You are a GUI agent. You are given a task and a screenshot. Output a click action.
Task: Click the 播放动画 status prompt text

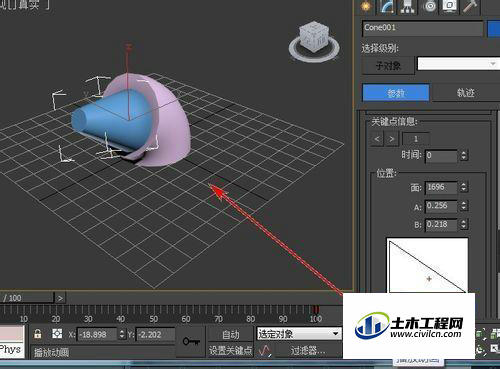point(51,352)
